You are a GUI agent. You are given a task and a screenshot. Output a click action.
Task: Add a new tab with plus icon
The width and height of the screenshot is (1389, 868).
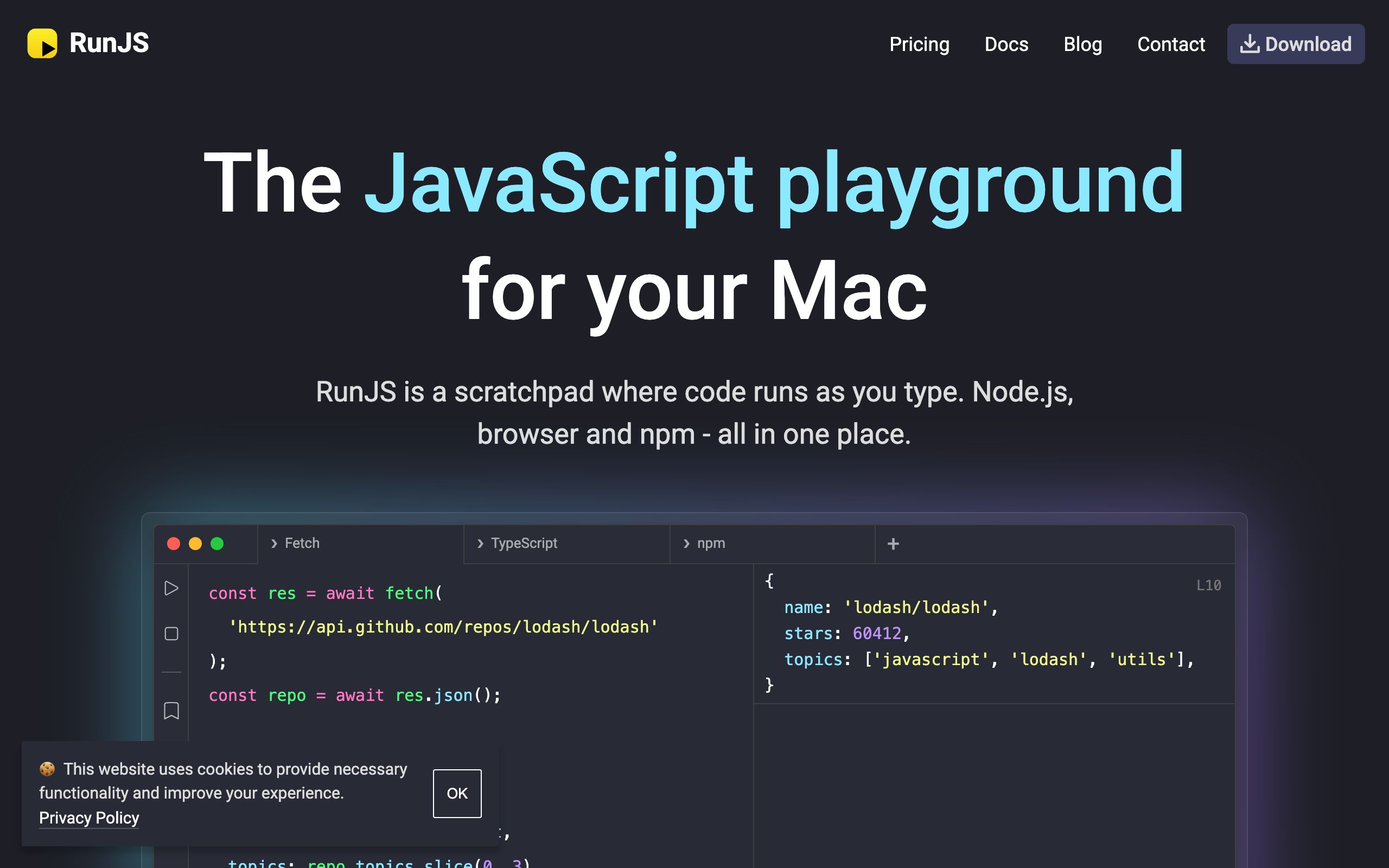893,544
